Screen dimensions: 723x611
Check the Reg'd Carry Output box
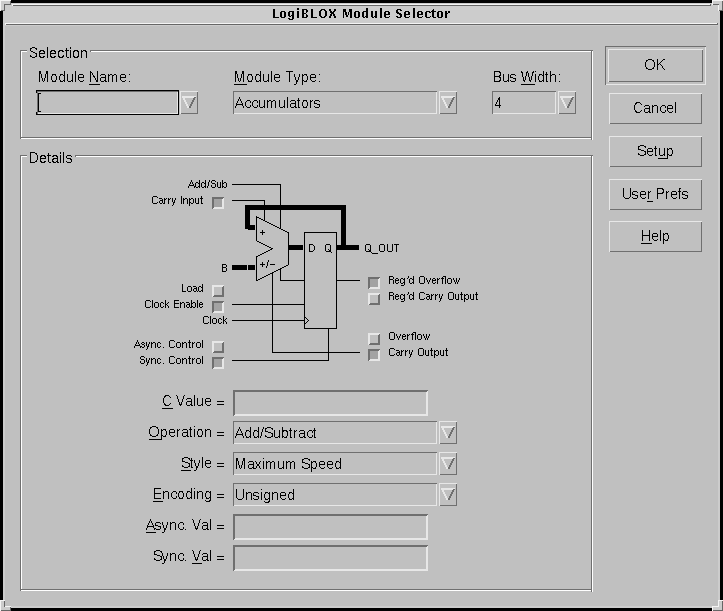(x=374, y=298)
